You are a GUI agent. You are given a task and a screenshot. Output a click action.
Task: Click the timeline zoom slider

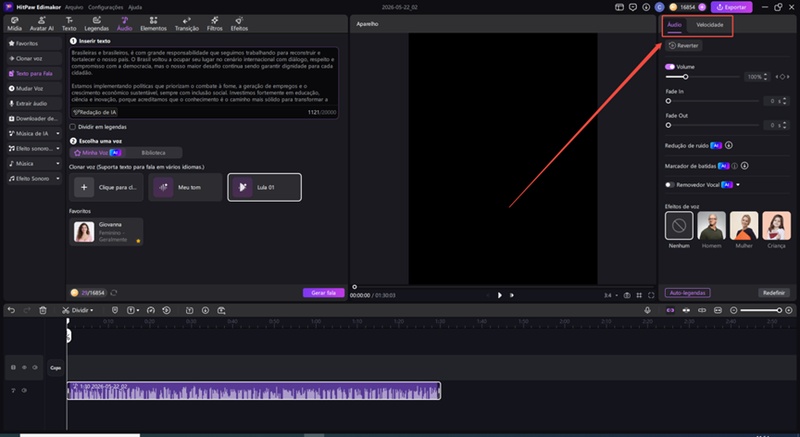pyautogui.click(x=760, y=310)
